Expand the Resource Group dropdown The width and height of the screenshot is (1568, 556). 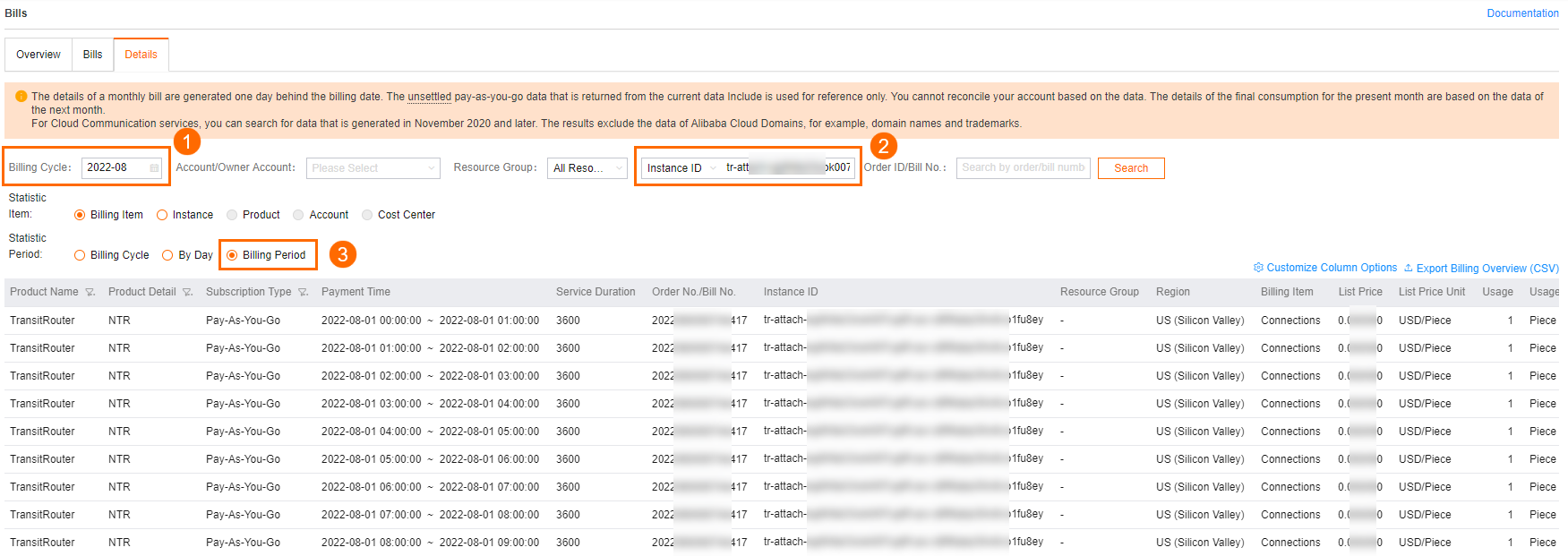point(587,168)
